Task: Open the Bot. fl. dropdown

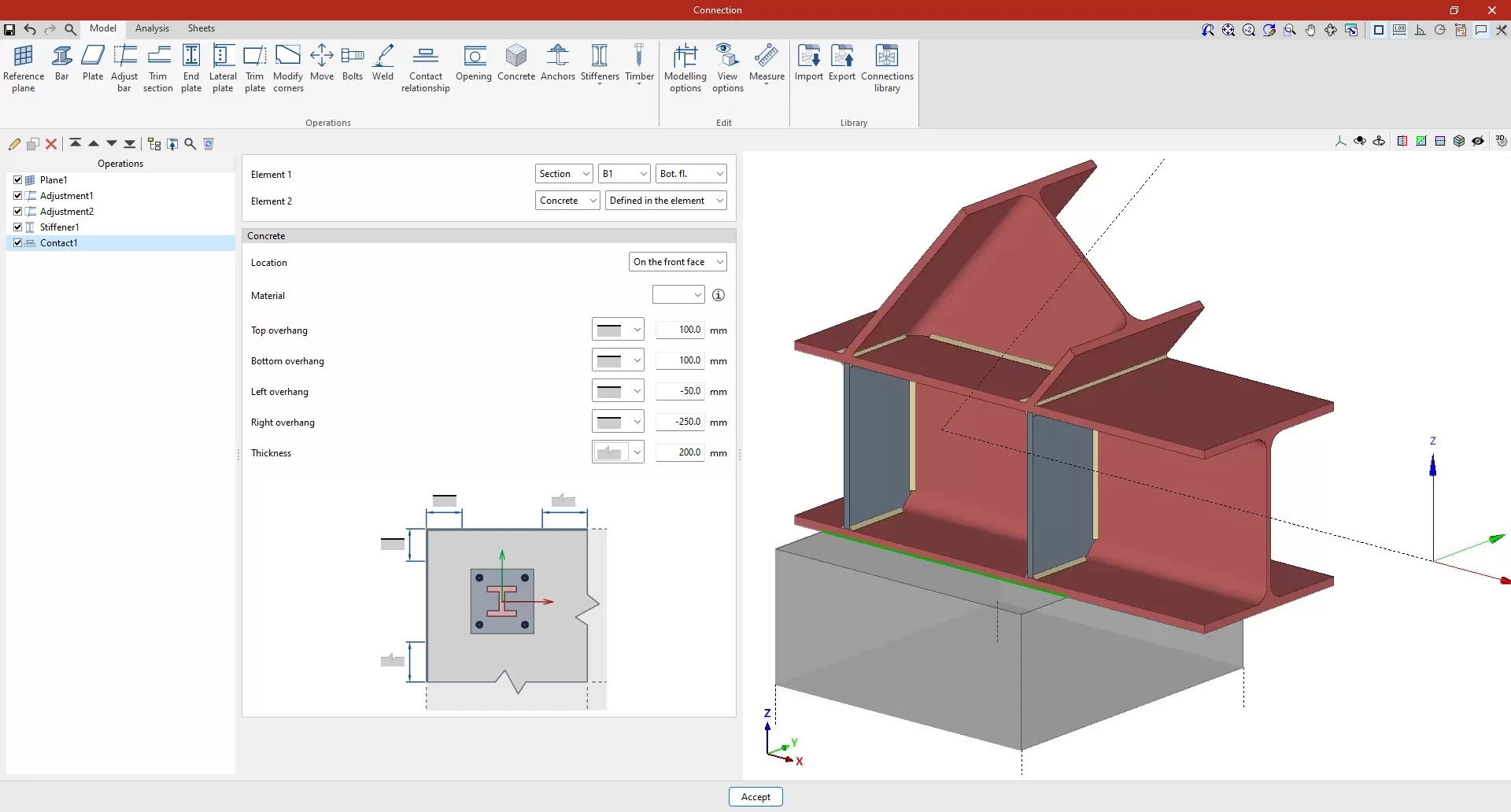Action: click(690, 174)
